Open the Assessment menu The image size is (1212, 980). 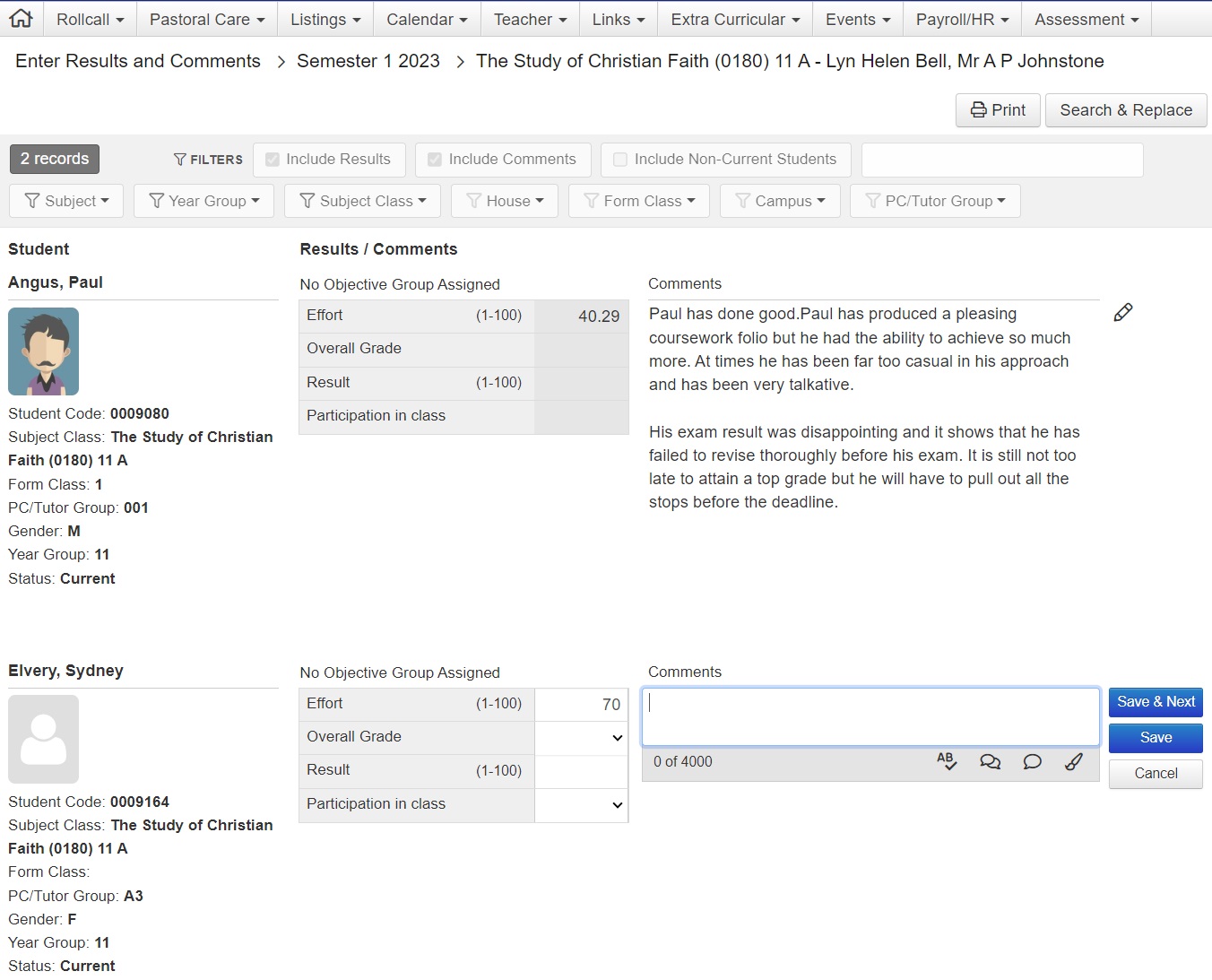1086,19
